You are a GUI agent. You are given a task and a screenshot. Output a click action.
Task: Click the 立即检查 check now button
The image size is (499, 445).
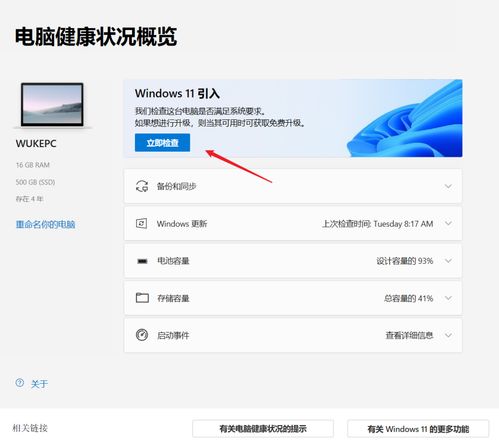tap(162, 143)
